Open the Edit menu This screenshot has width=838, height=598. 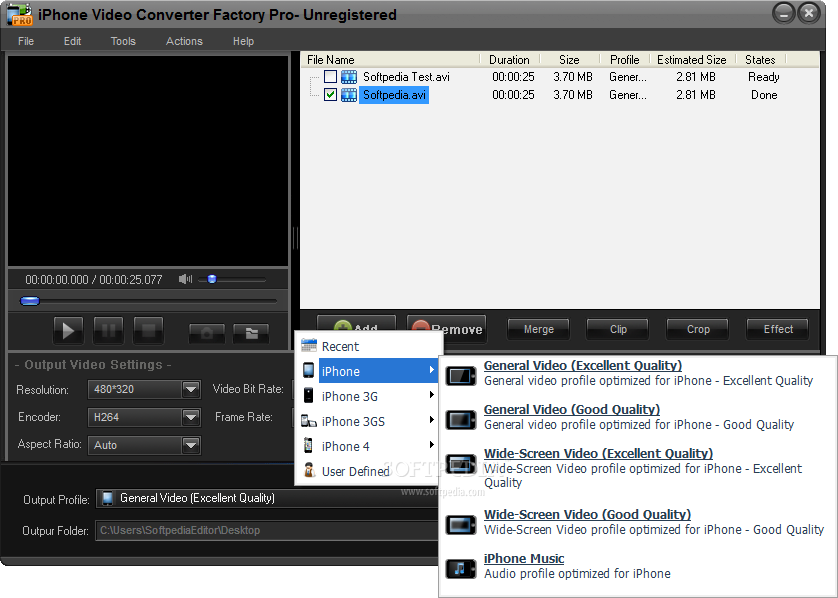pos(72,41)
